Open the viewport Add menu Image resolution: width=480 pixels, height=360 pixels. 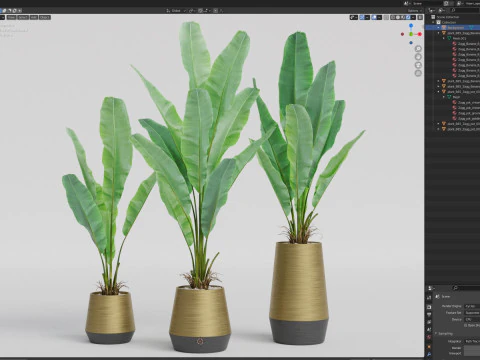34,17
